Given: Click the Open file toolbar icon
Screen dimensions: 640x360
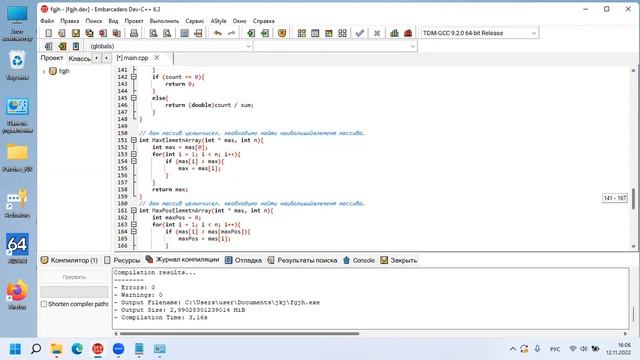Looking at the screenshot, I should pyautogui.click(x=62, y=33).
